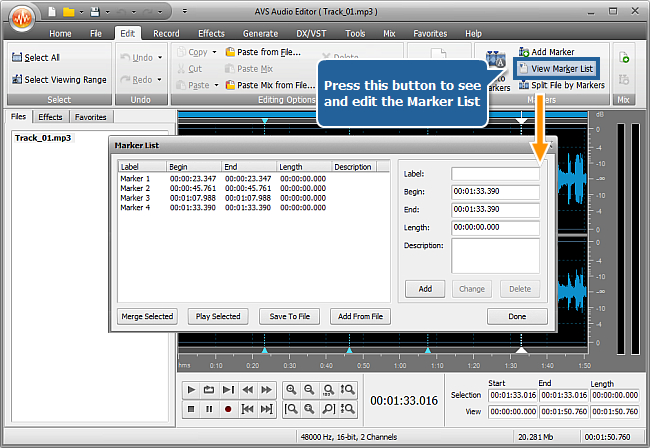Click the Zoom to full view icon
The image size is (650, 448).
click(328, 390)
